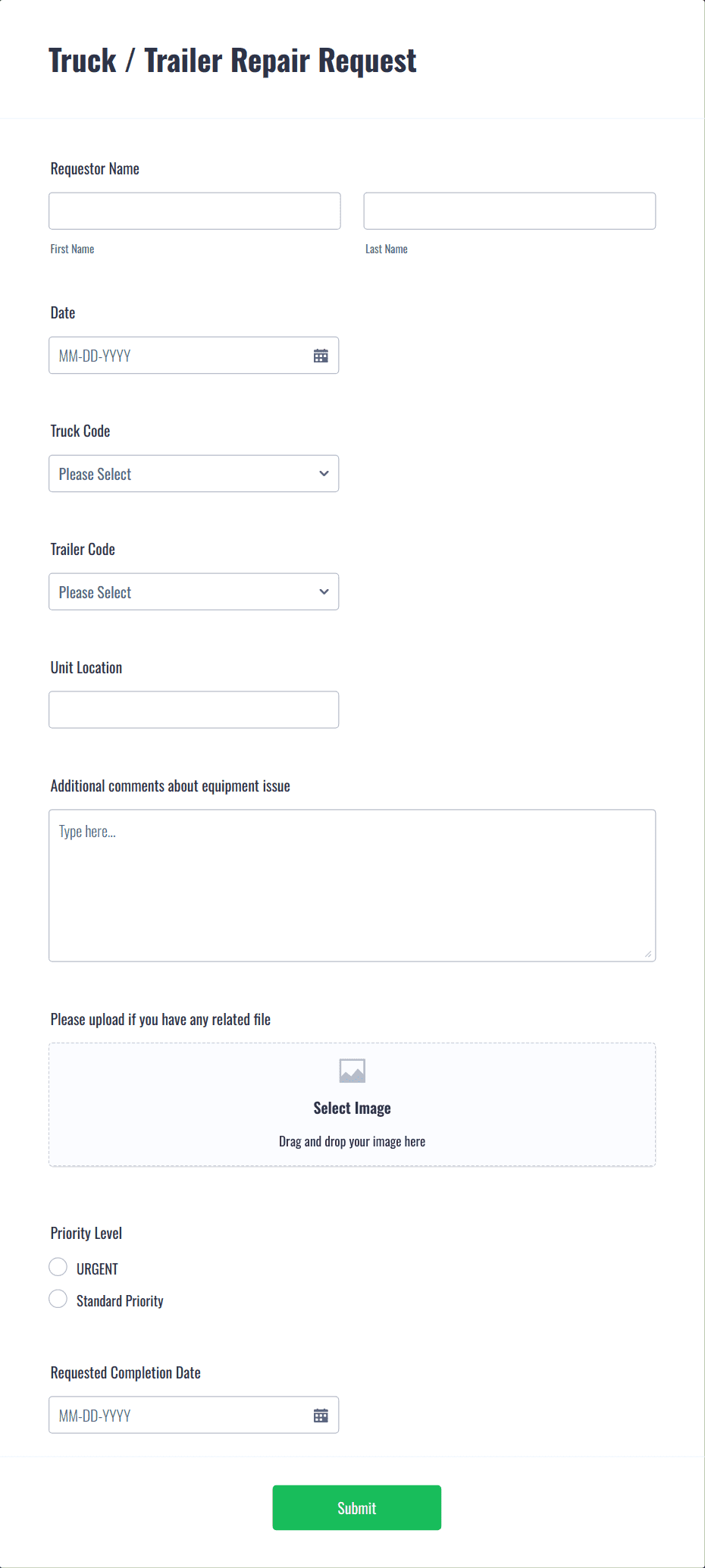This screenshot has width=705, height=1568.
Task: Open calendar icon for Requested Completion Date
Action: pos(321,1416)
